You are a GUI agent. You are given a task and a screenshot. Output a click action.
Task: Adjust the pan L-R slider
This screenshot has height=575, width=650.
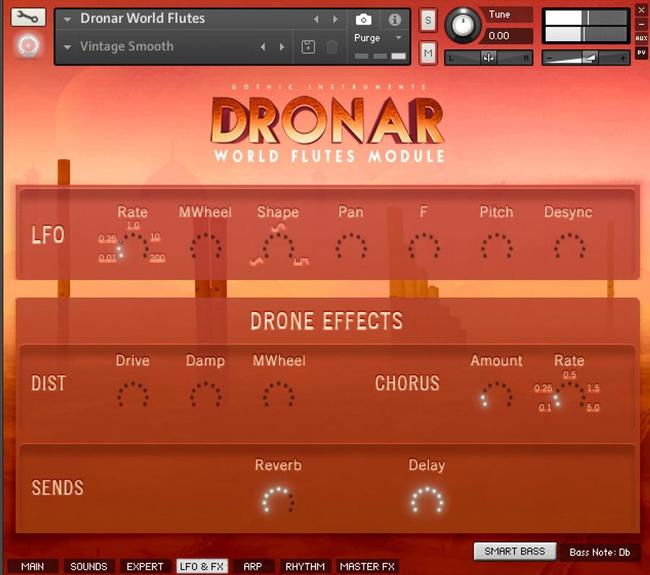(x=488, y=58)
